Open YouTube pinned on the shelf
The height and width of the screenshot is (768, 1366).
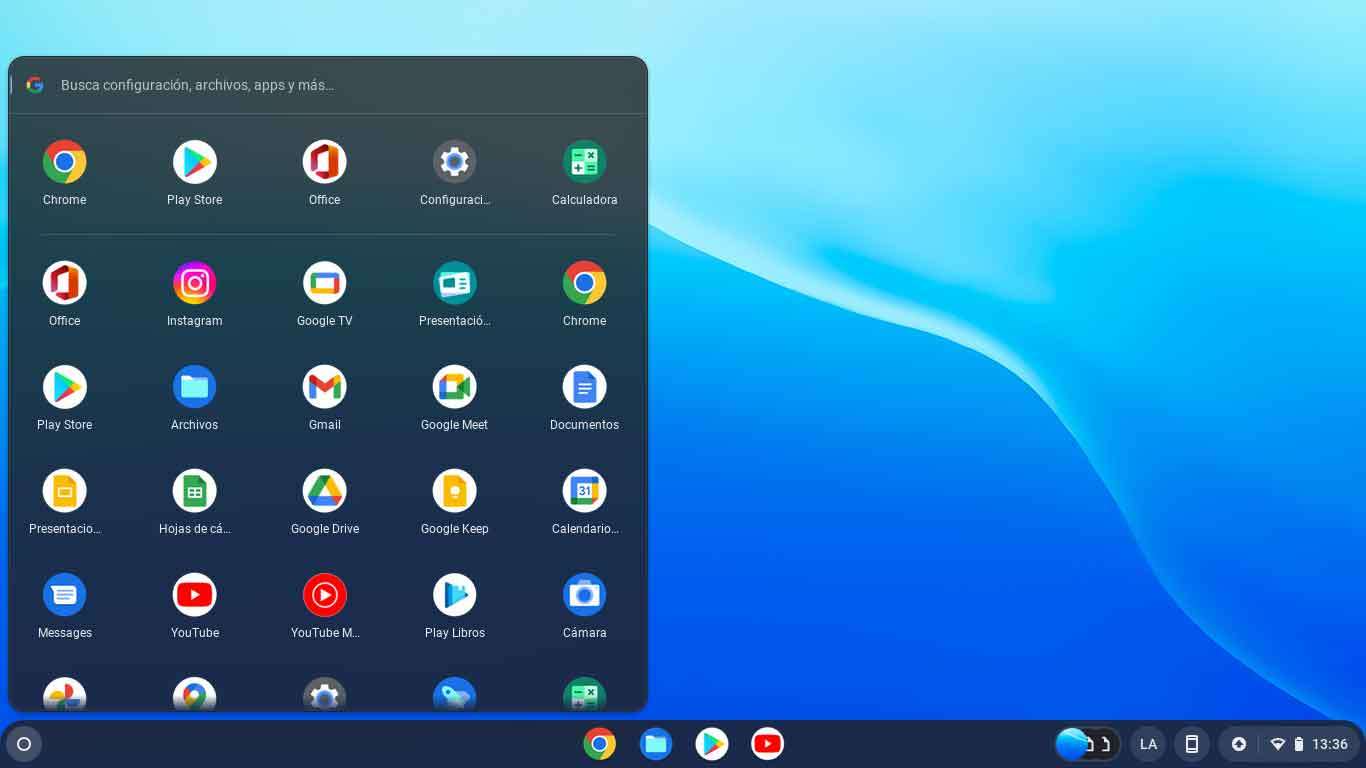(x=768, y=744)
